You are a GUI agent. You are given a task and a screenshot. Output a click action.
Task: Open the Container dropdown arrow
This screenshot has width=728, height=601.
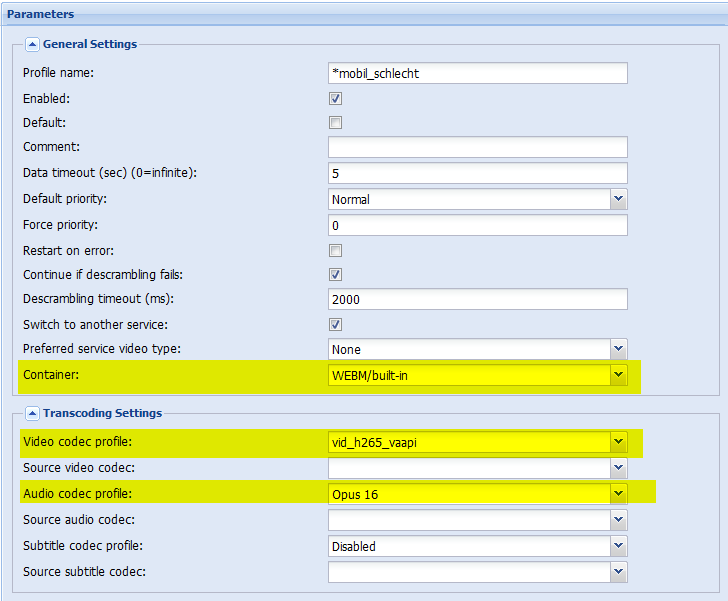click(618, 375)
